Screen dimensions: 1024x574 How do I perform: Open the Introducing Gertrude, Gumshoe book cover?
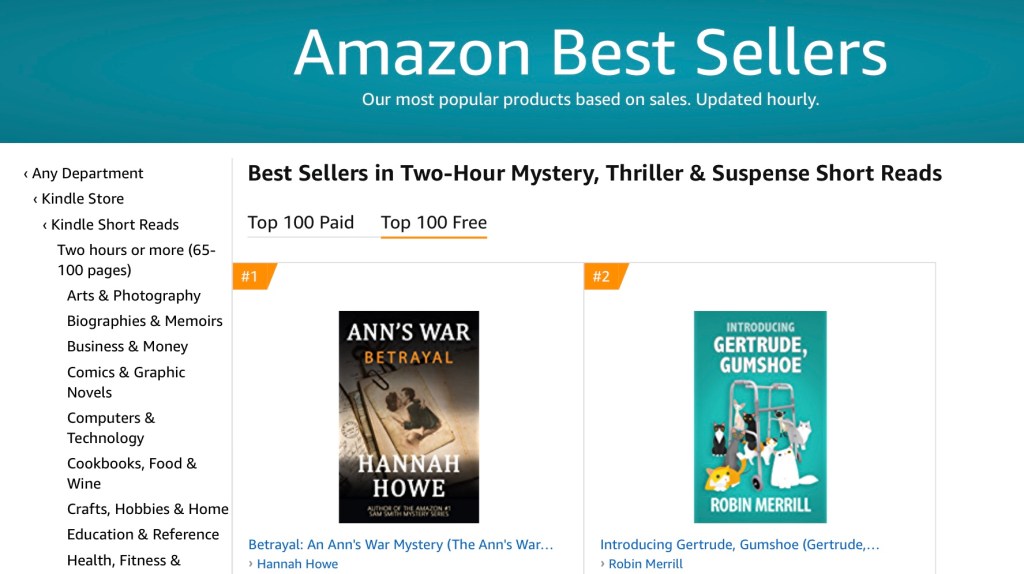pos(760,417)
